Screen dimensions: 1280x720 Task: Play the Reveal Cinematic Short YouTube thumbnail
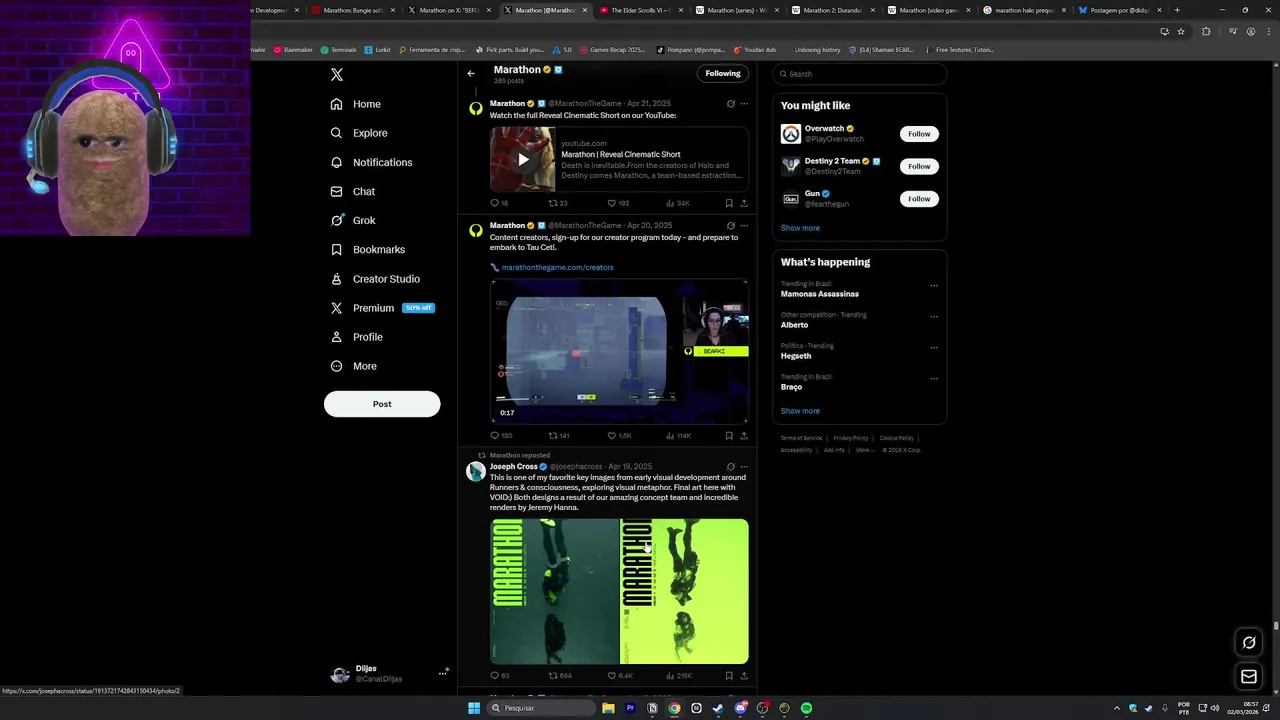[522, 159]
